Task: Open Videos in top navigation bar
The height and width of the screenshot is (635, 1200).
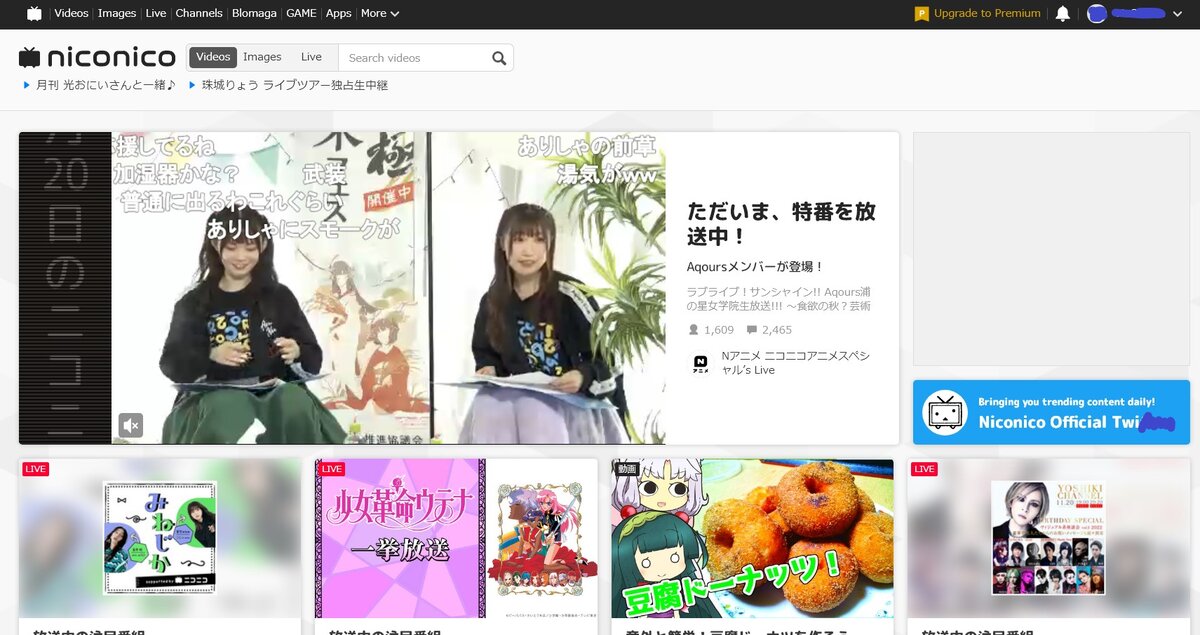Action: [71, 13]
